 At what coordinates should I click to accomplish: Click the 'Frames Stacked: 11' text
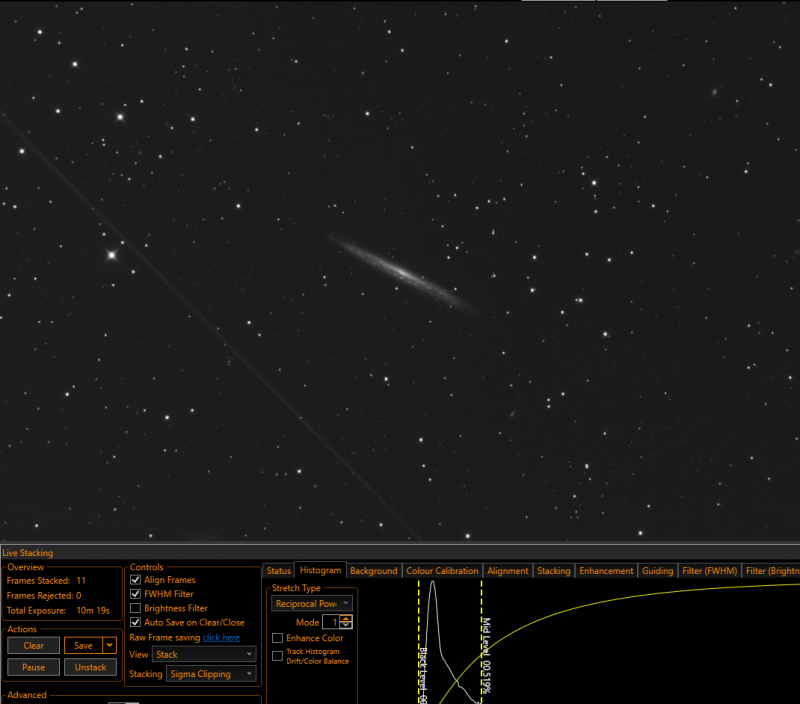coord(46,581)
